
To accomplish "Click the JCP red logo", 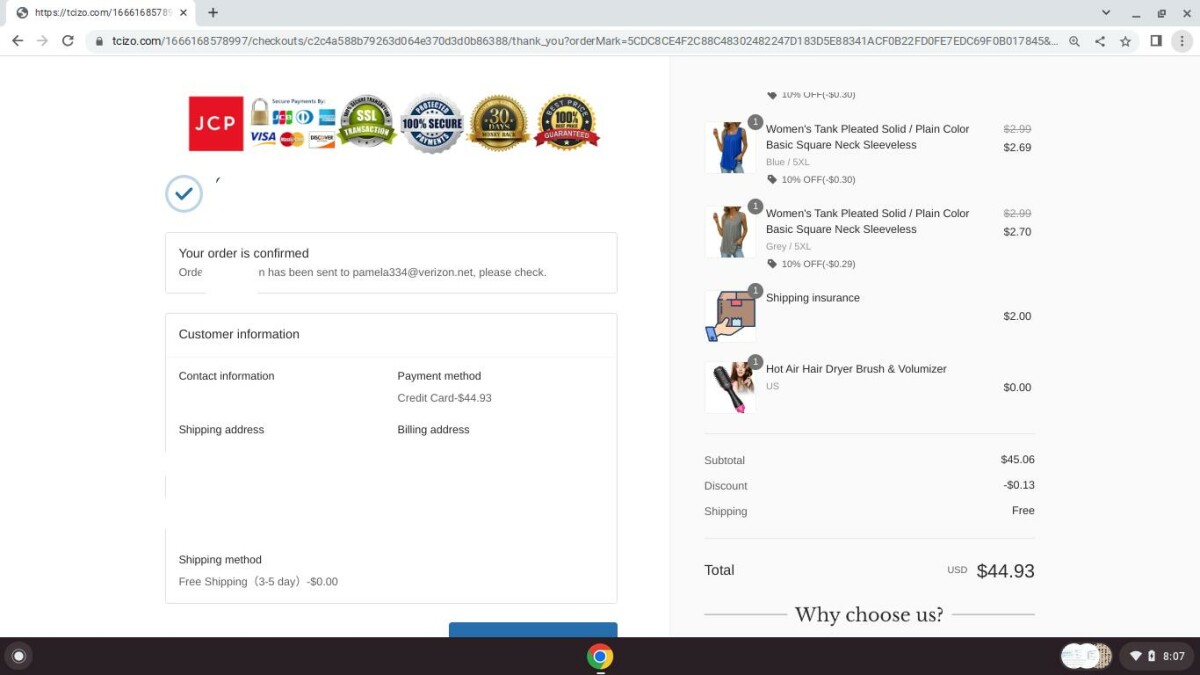I will tap(216, 124).
